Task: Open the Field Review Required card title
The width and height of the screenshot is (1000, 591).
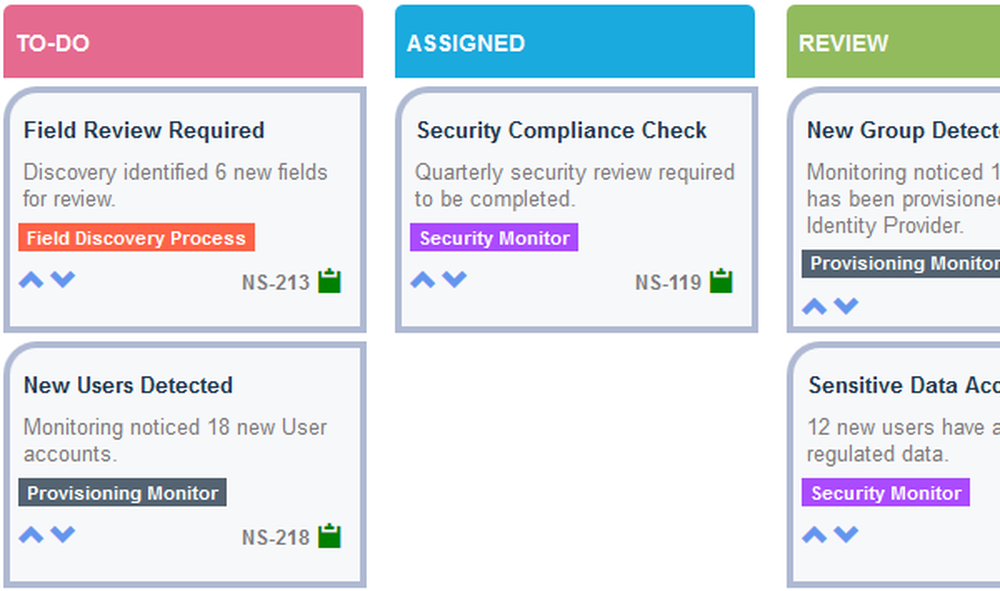Action: coord(144,130)
